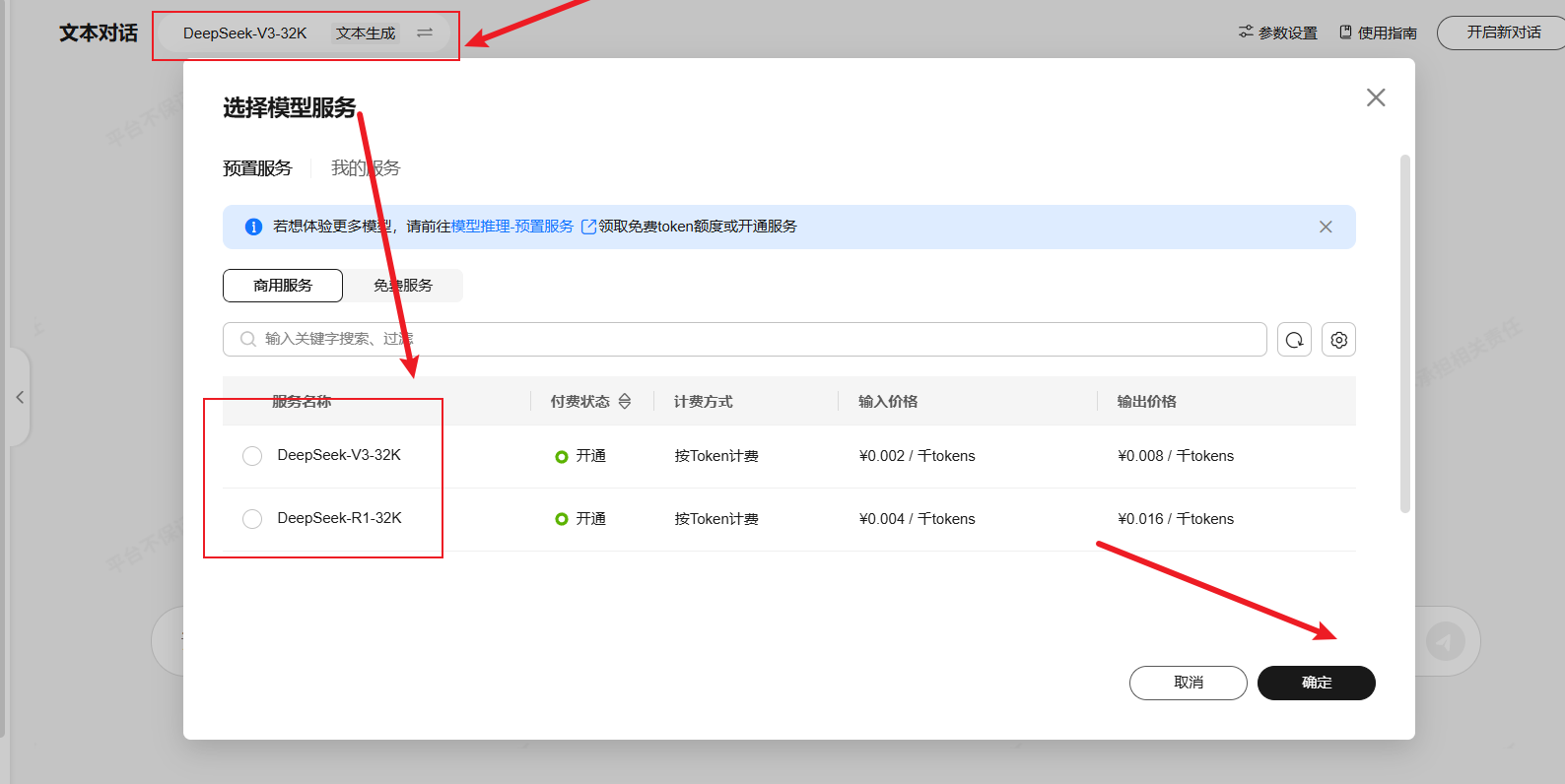This screenshot has height=784, width=1565.
Task: Click the ¥0.016 / 千tokens output price
Action: click(x=1176, y=519)
